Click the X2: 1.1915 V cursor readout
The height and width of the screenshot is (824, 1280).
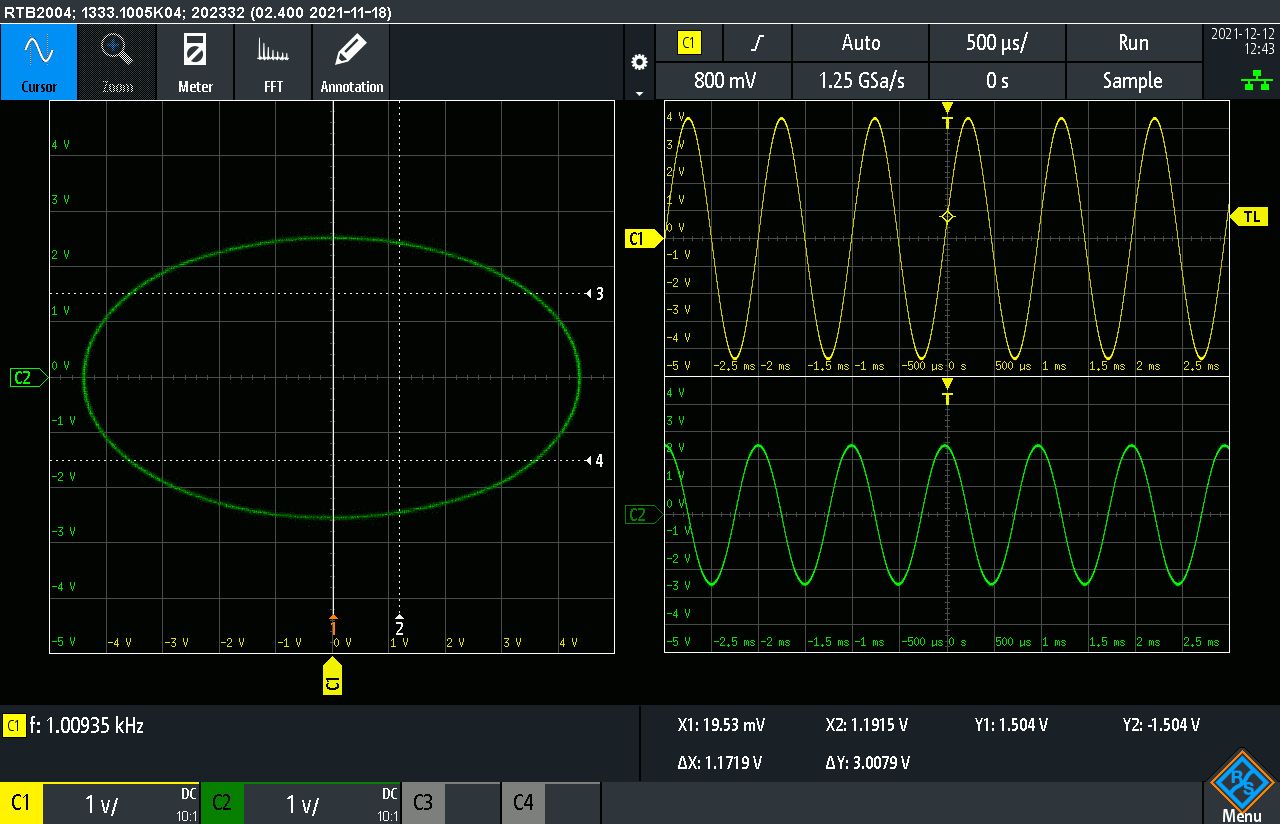click(867, 725)
